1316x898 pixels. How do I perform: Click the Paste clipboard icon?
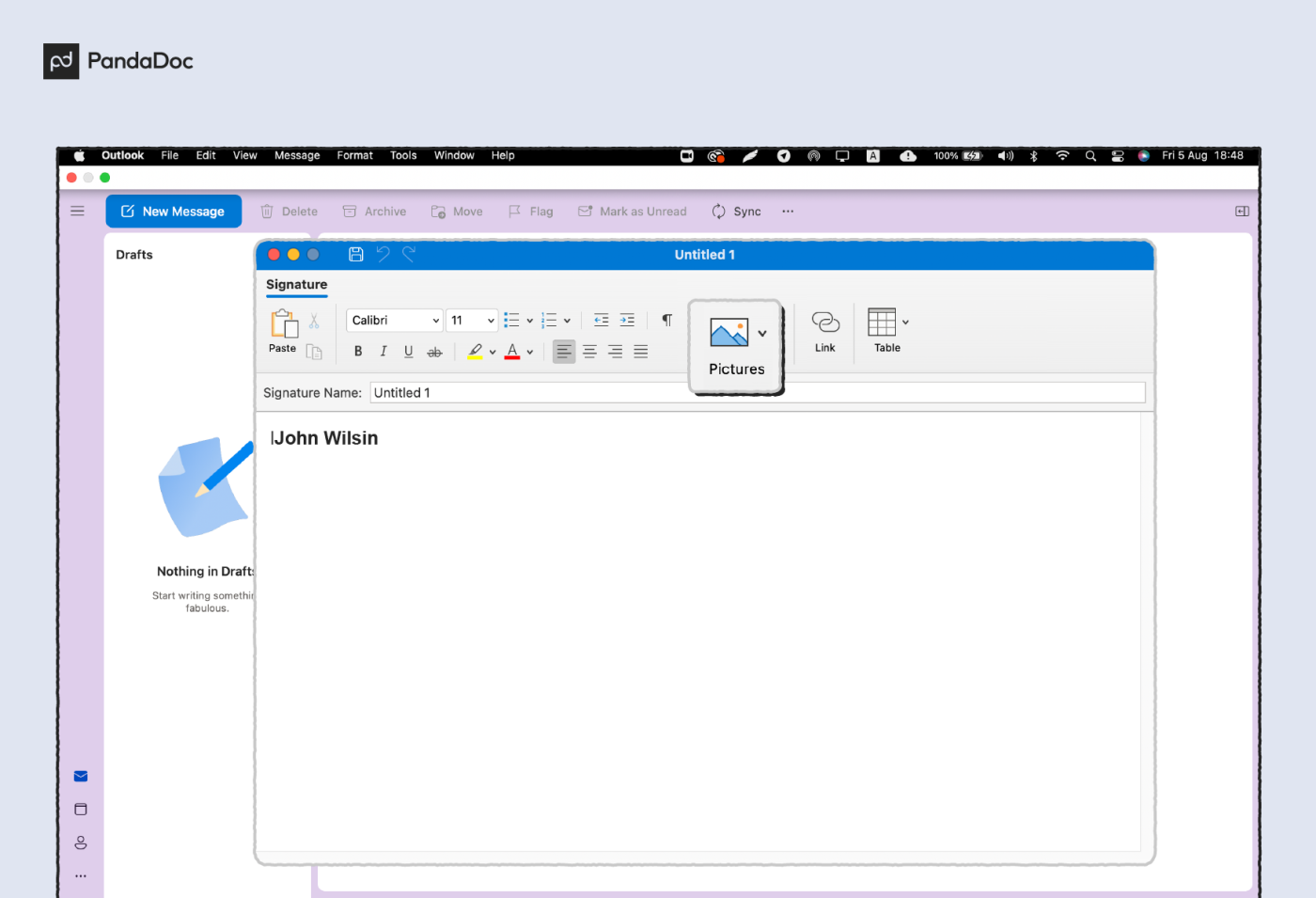(284, 323)
